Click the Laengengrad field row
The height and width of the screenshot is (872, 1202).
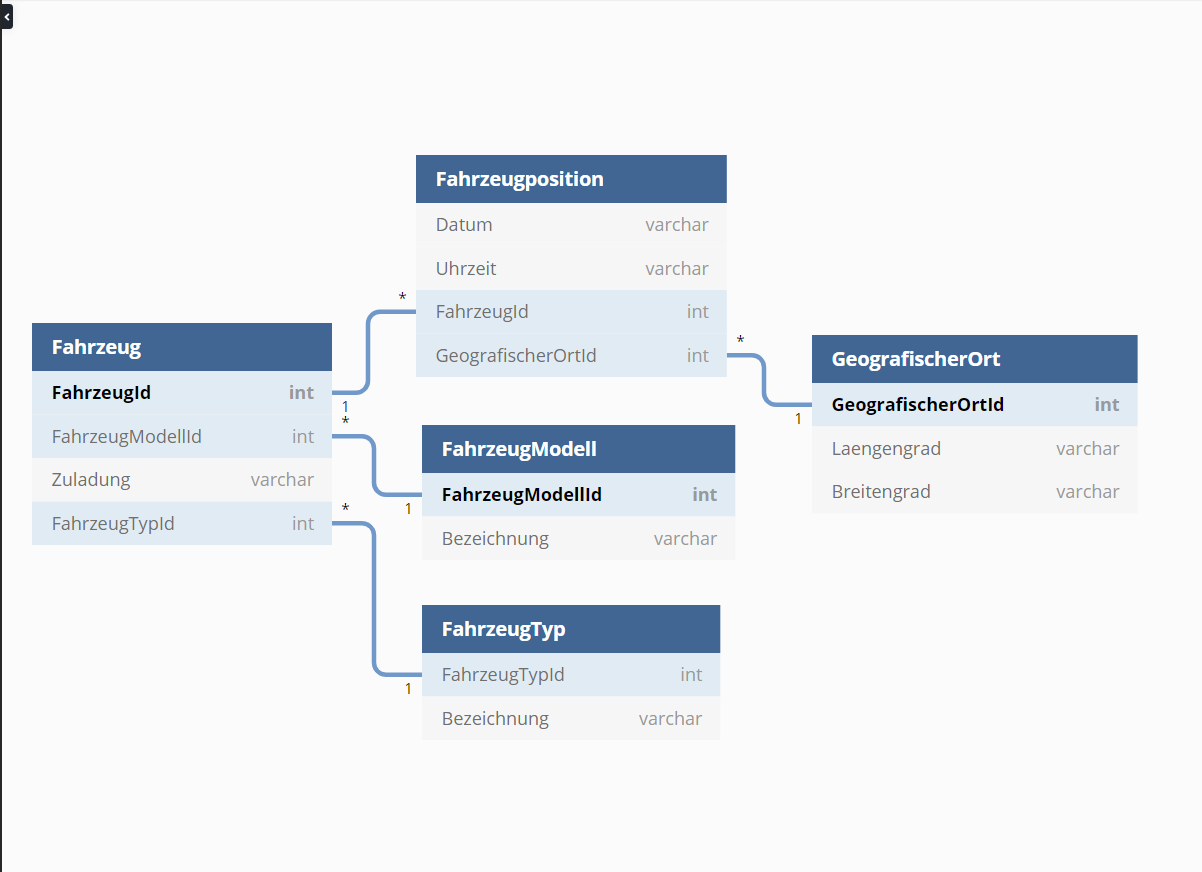(x=975, y=448)
